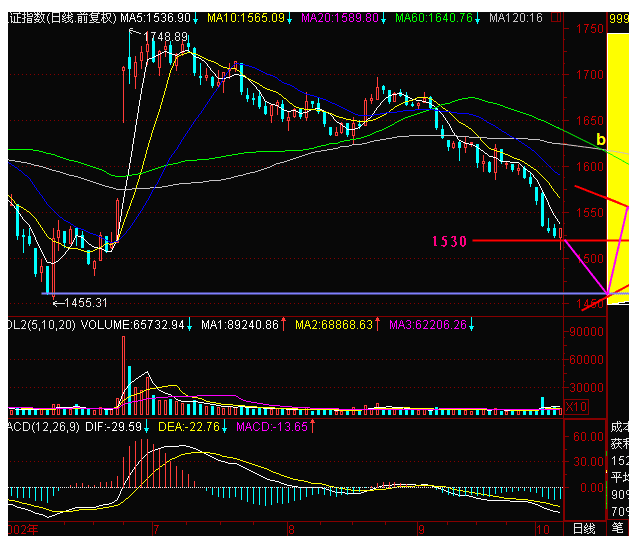Click the DIF:-29.59 MACD value

pyautogui.click(x=113, y=427)
